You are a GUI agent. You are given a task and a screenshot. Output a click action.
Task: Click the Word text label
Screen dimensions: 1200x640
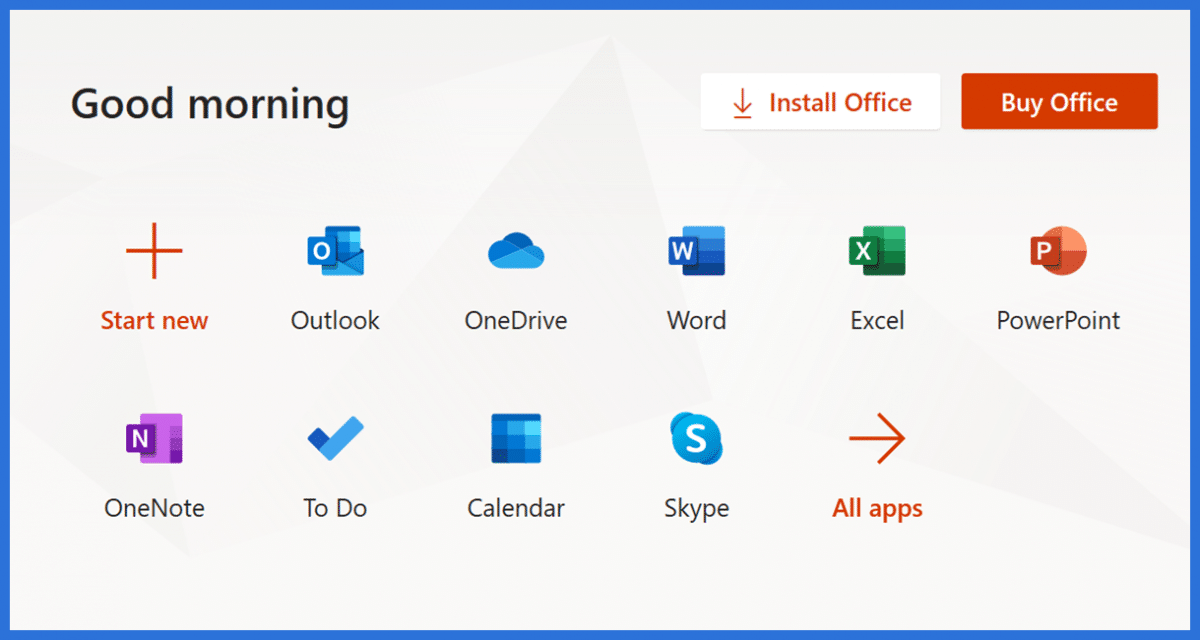click(x=696, y=321)
